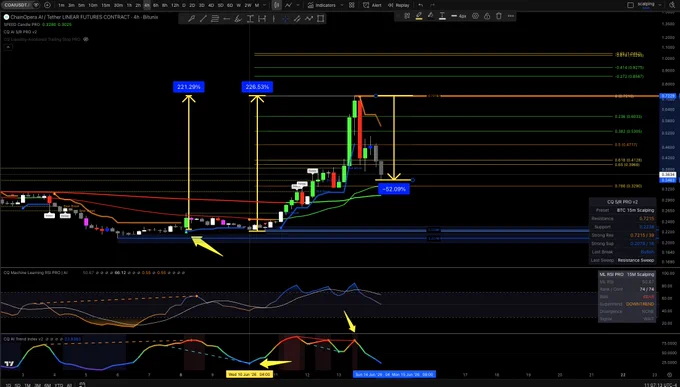Click the CQ AI S/R PRO v2 indicator label
680x387 pixels.
point(20,32)
